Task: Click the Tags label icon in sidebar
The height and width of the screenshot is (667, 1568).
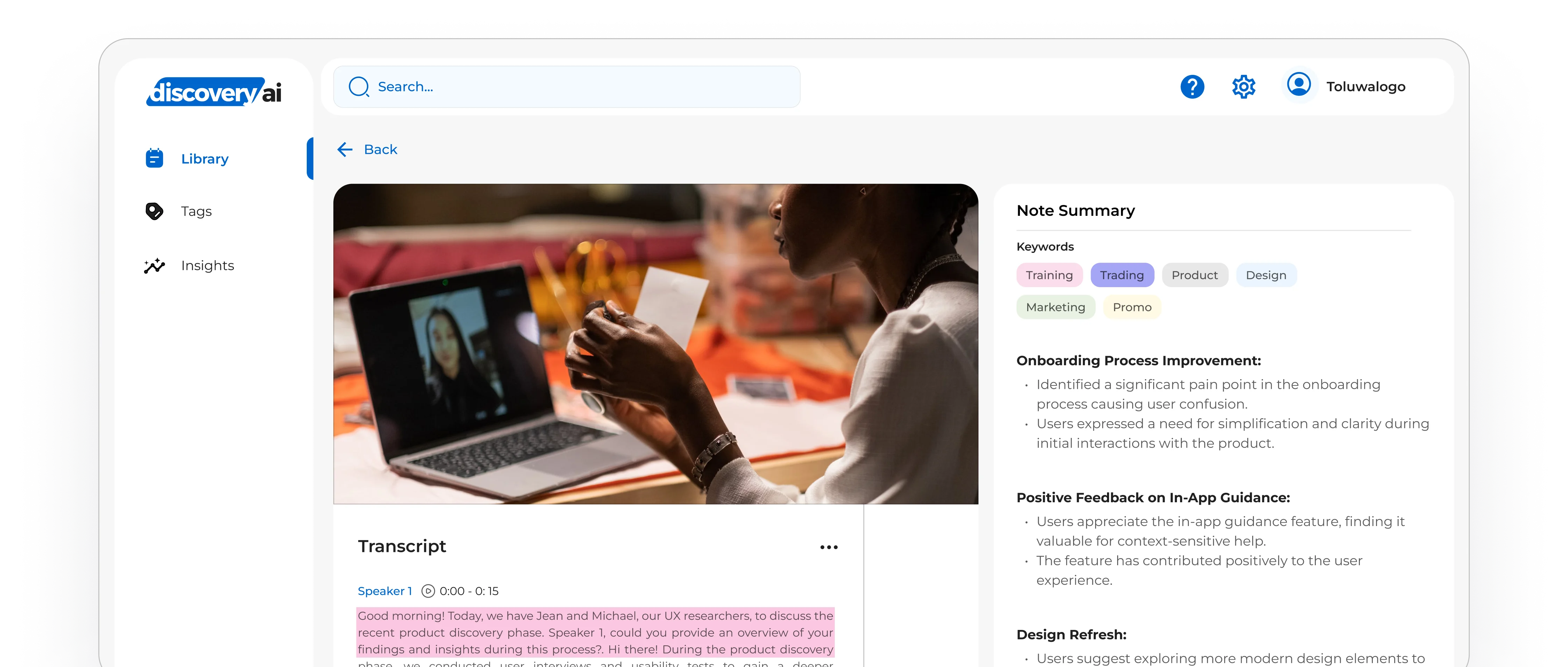Action: (155, 211)
